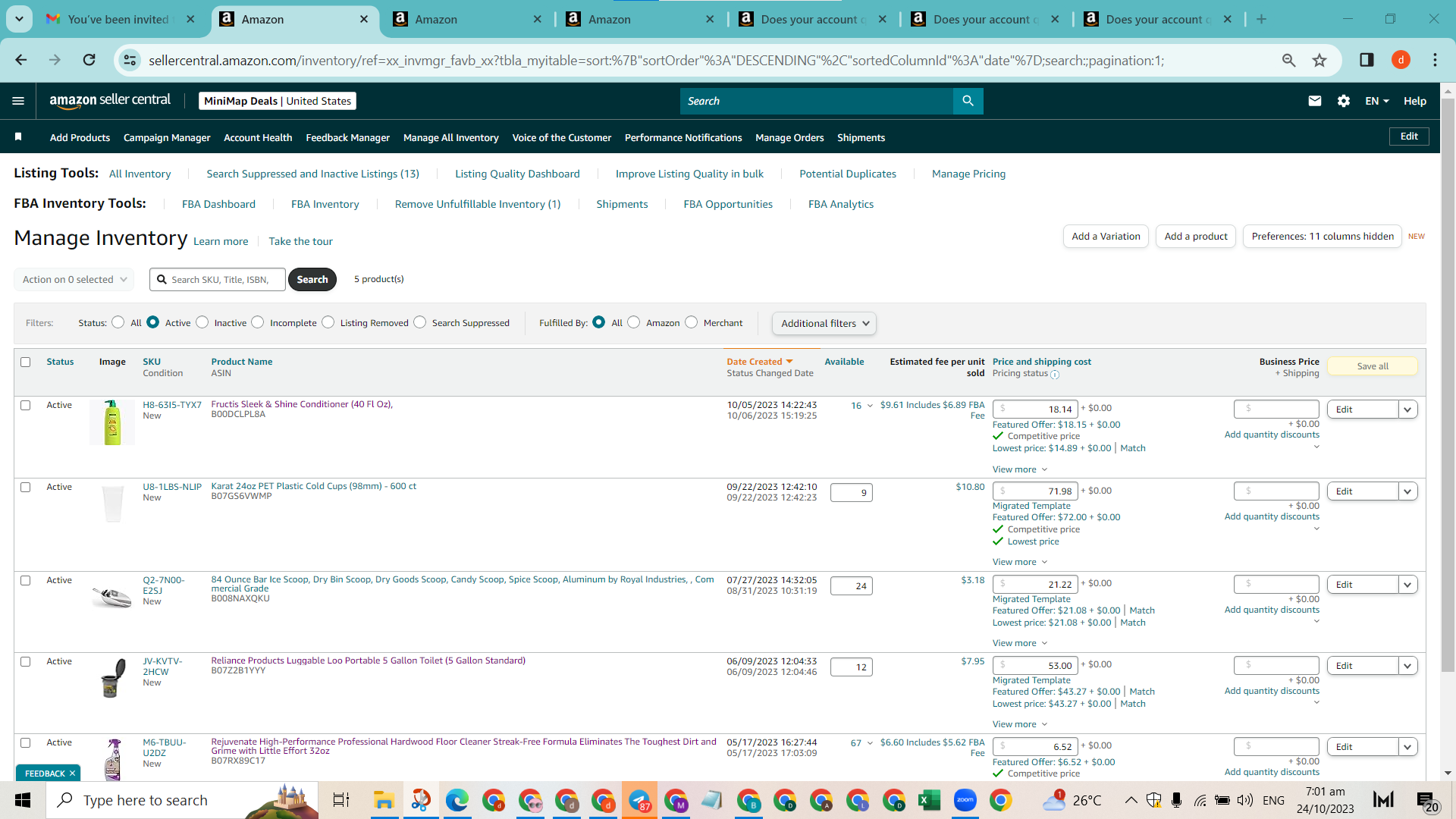
Task: Click the search magnifier button in header
Action: click(968, 101)
